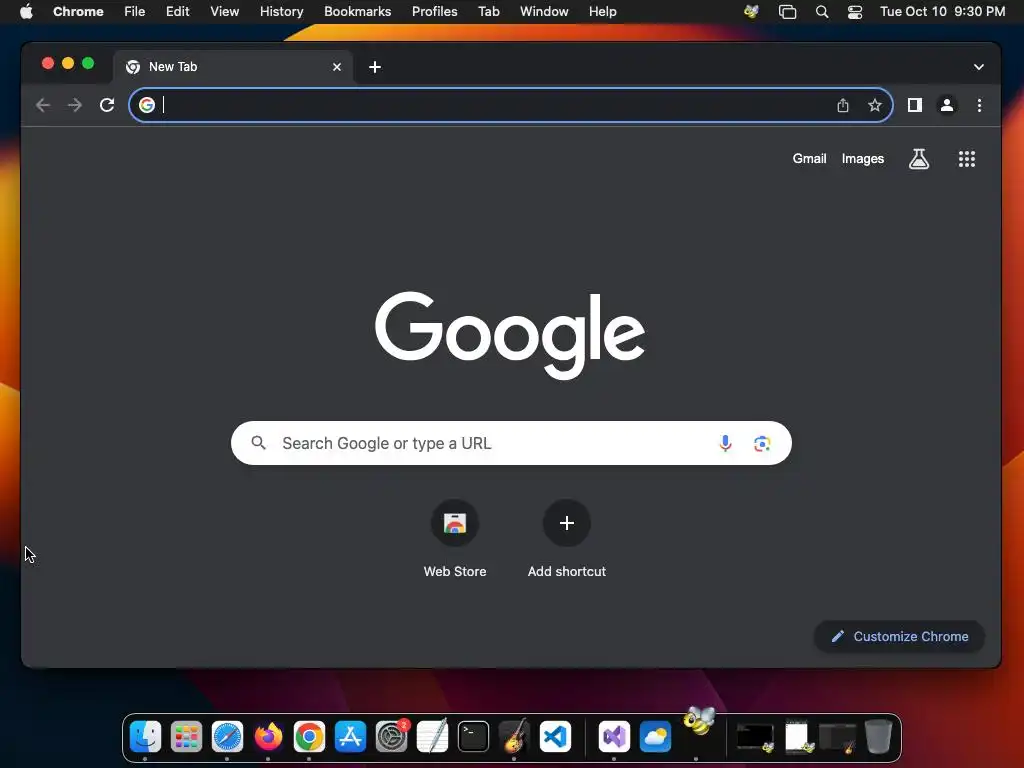Open App Store from the Dock
This screenshot has width=1024, height=768.
(351, 737)
